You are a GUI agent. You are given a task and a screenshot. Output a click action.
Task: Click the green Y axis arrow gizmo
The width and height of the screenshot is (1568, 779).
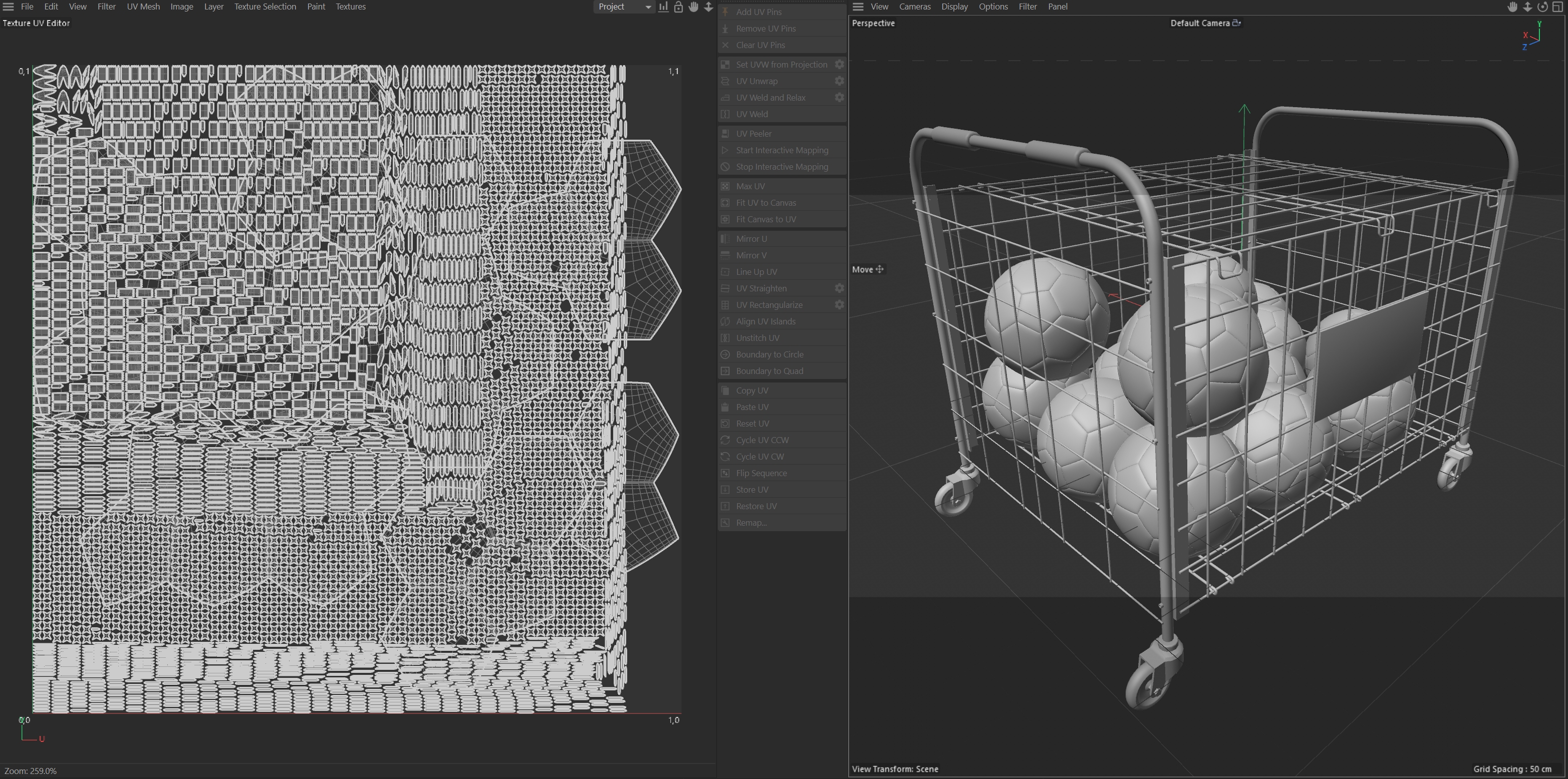coord(1244,110)
